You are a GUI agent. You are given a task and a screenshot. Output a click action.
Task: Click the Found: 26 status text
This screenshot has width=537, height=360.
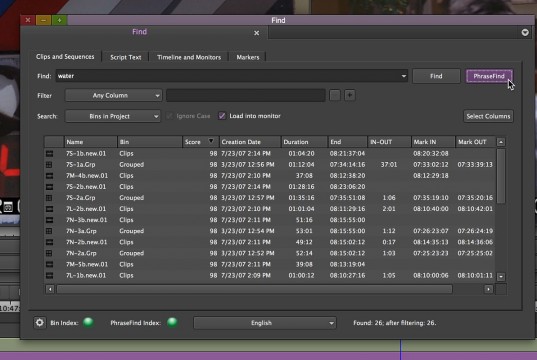[395, 323]
